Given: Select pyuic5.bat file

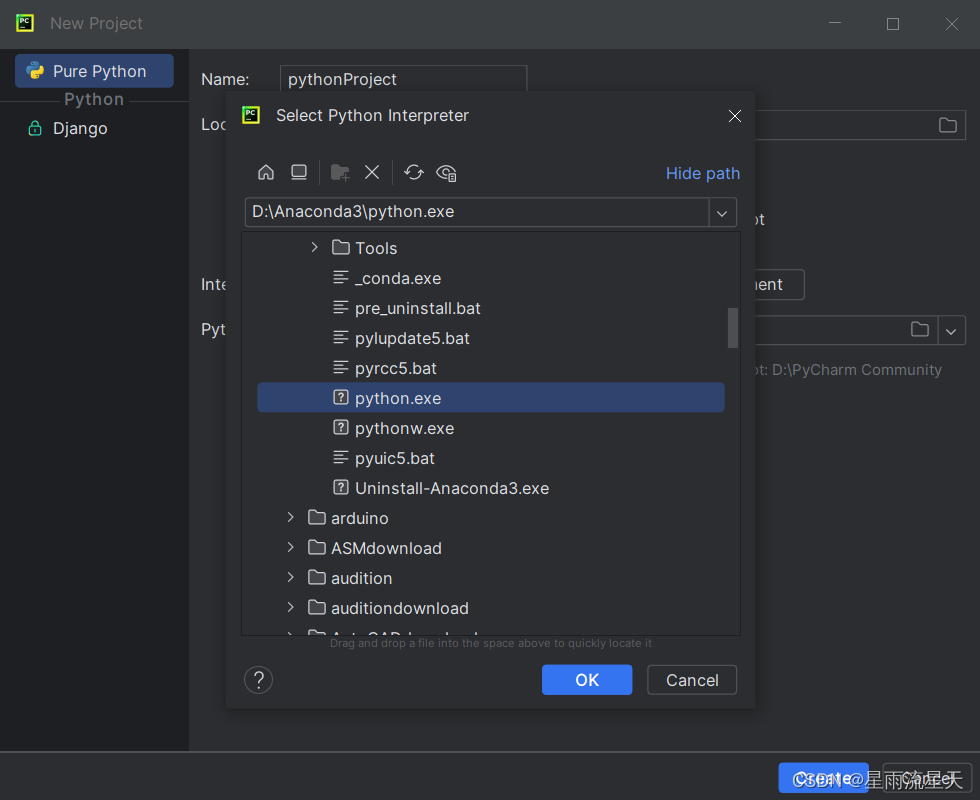Looking at the screenshot, I should click(x=491, y=458).
